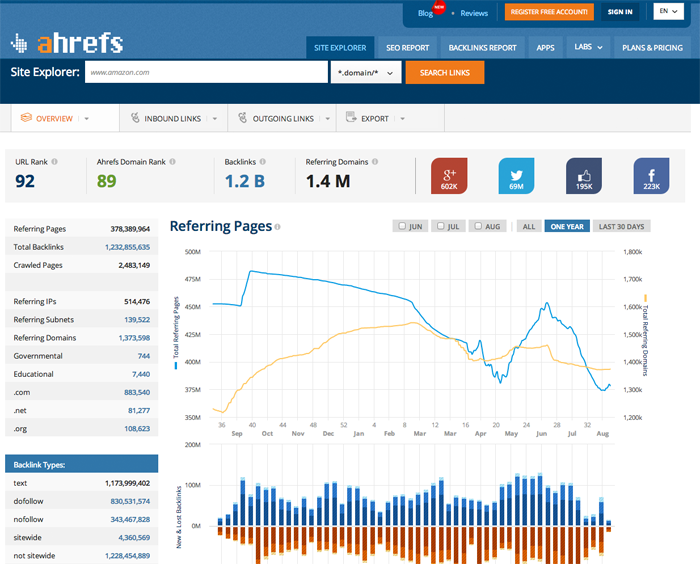Toggle the AUG checkbox

[478, 226]
